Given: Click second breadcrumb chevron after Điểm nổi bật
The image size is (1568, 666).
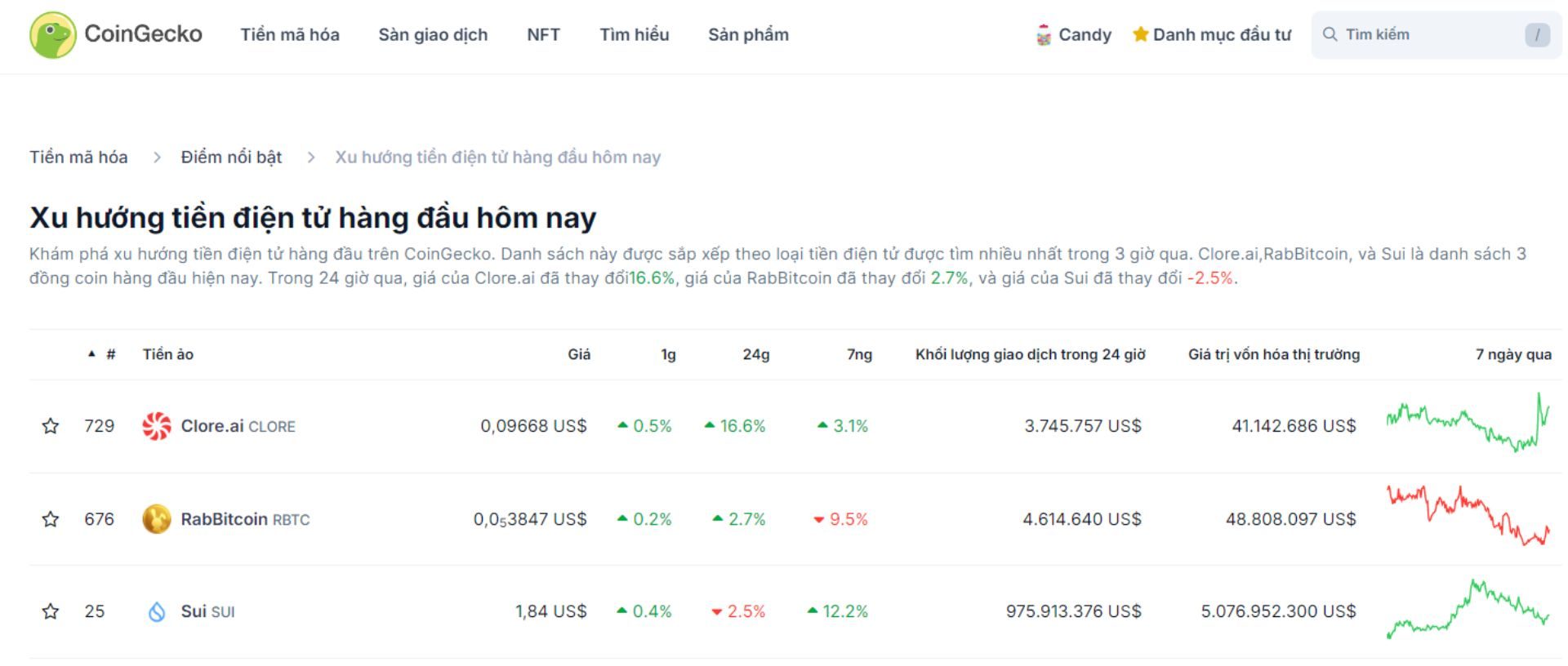Looking at the screenshot, I should pyautogui.click(x=310, y=158).
